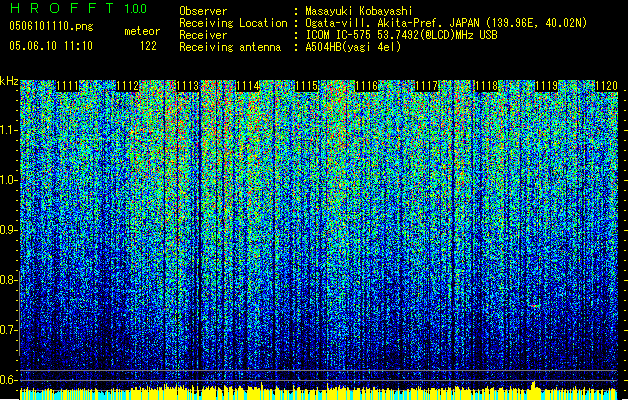The height and width of the screenshot is (400, 629).
Task: Click the version number 1.00
Action: 133,10
